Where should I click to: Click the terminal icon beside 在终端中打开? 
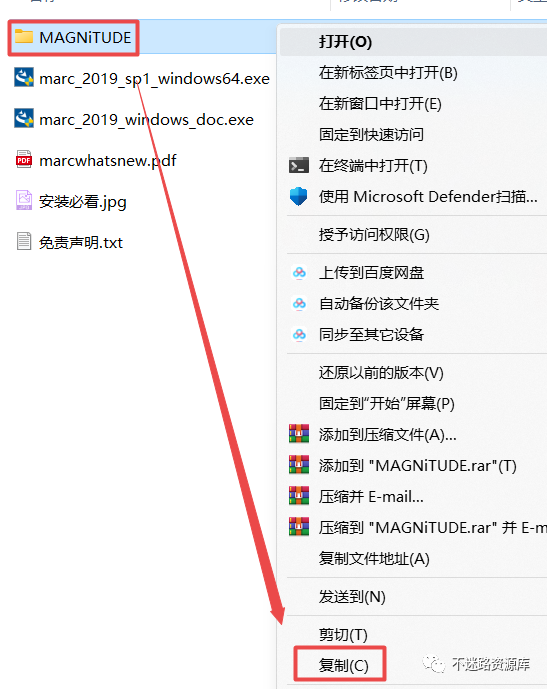point(299,166)
